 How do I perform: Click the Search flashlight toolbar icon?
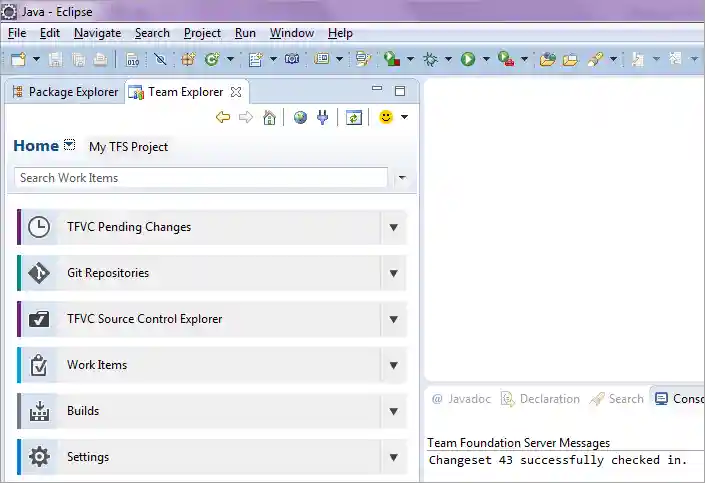click(595, 59)
